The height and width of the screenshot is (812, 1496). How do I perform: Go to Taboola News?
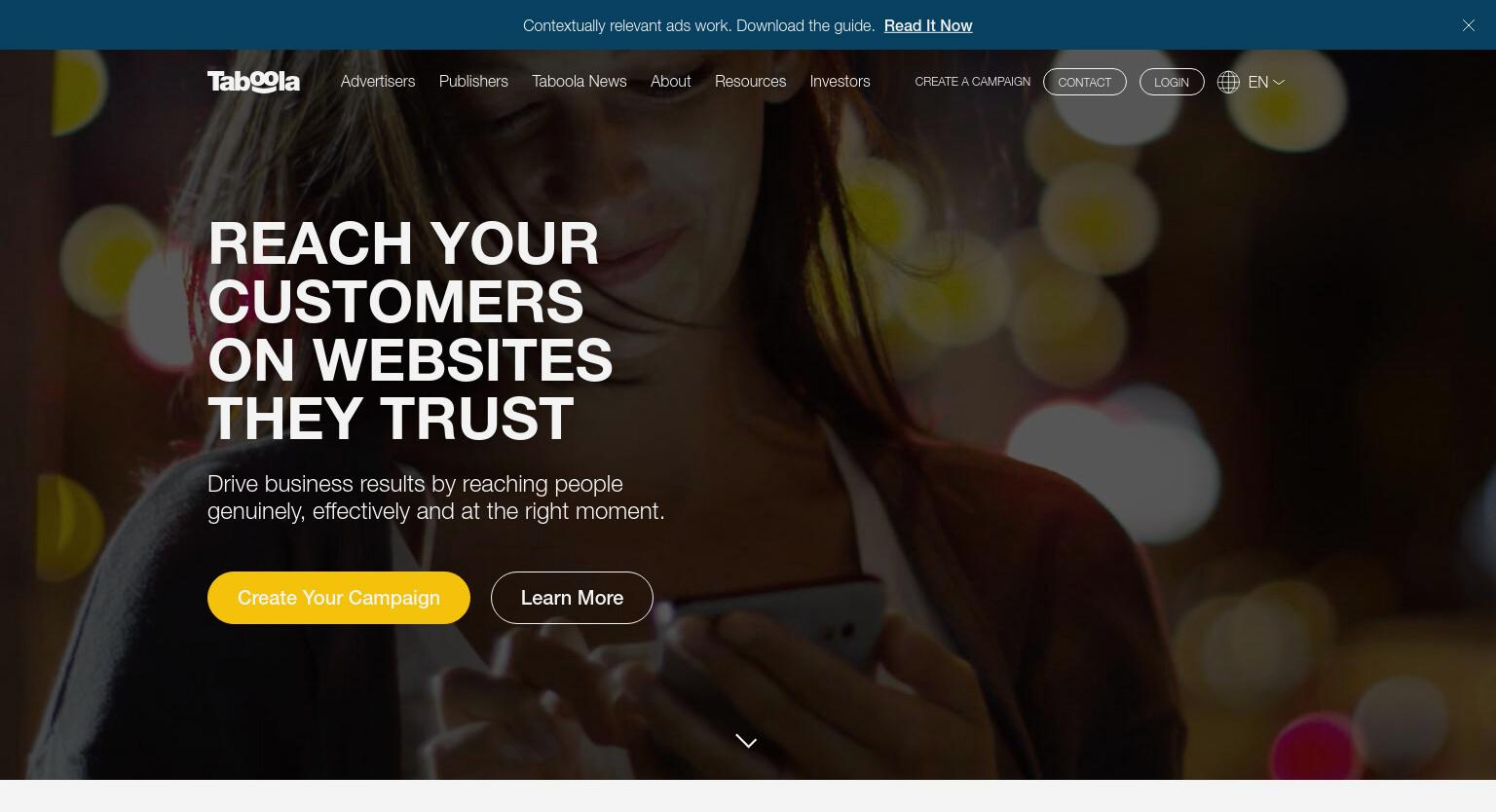click(580, 82)
